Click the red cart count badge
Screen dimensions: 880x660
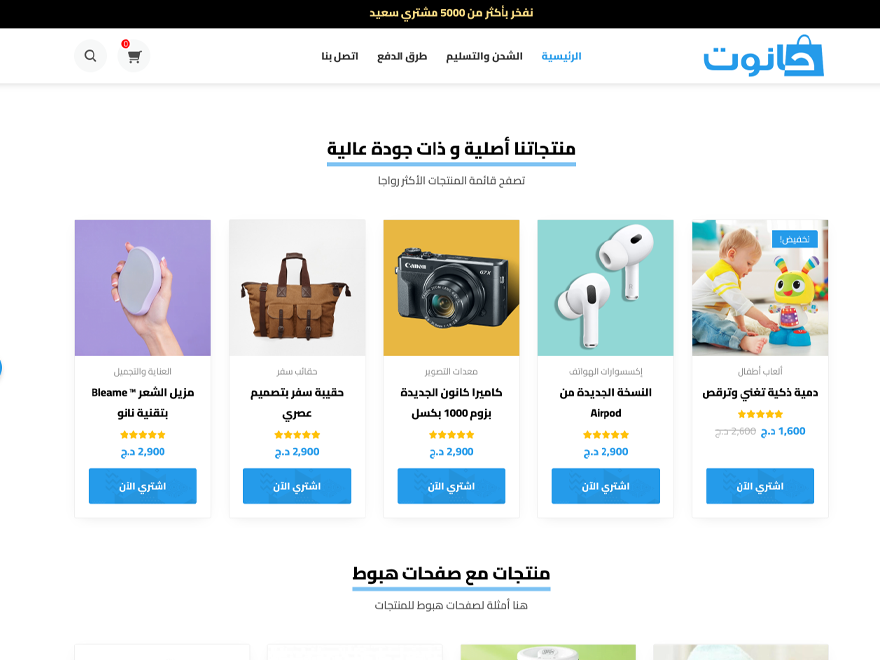125,44
